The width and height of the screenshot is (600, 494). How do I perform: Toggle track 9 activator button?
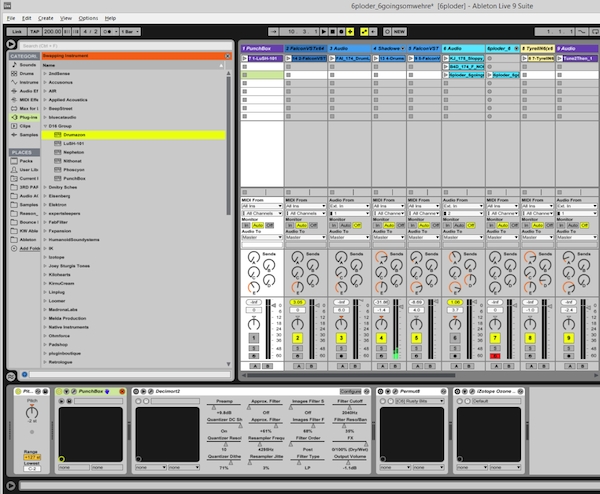click(568, 338)
